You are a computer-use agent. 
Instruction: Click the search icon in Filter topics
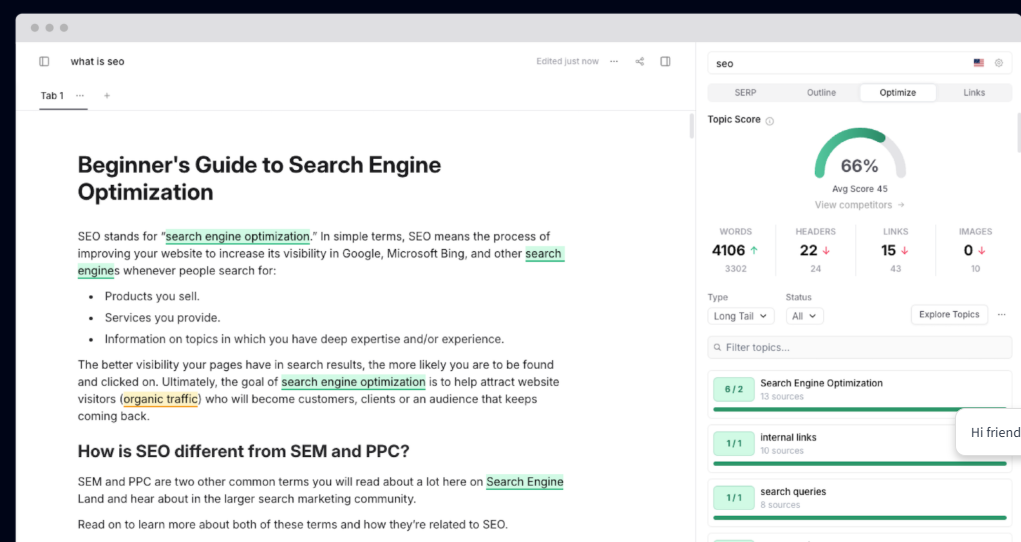[x=718, y=348]
